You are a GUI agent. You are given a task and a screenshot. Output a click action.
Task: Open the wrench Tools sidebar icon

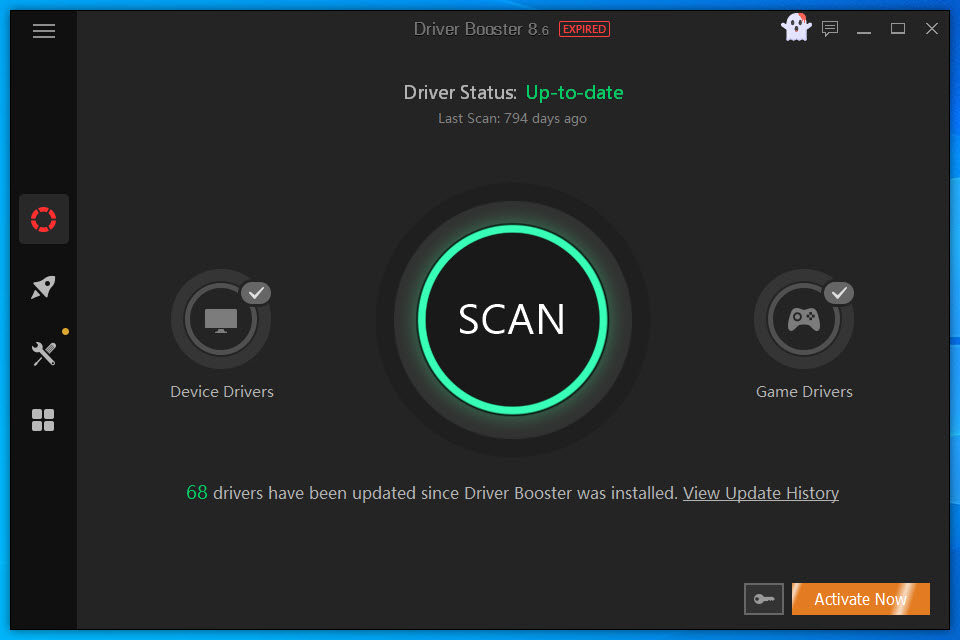coord(43,353)
